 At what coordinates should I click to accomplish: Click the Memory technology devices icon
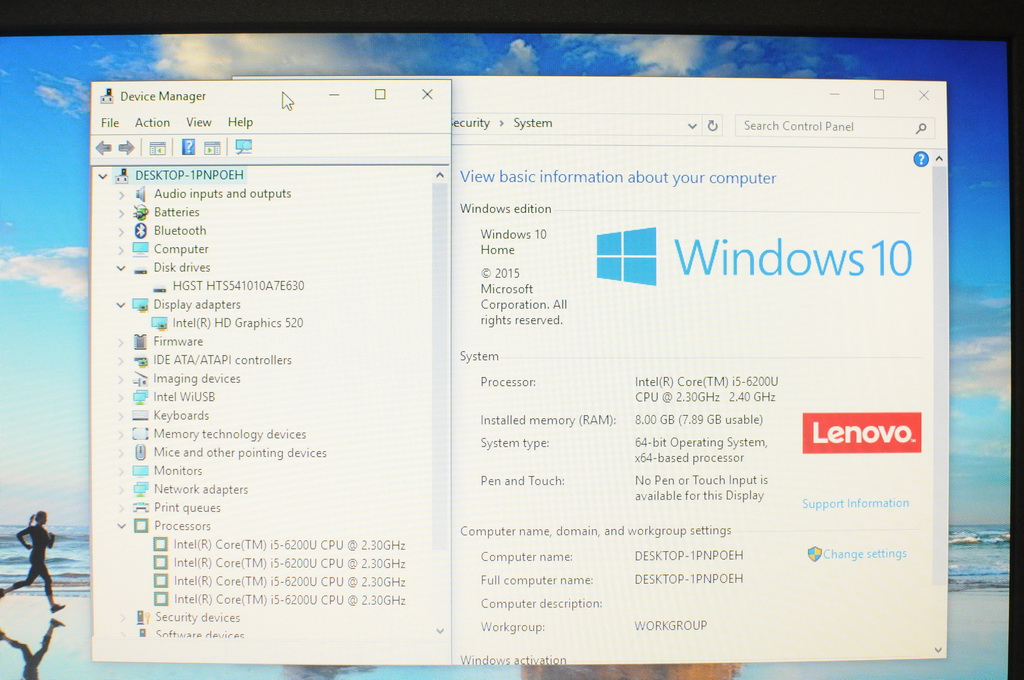pos(140,434)
